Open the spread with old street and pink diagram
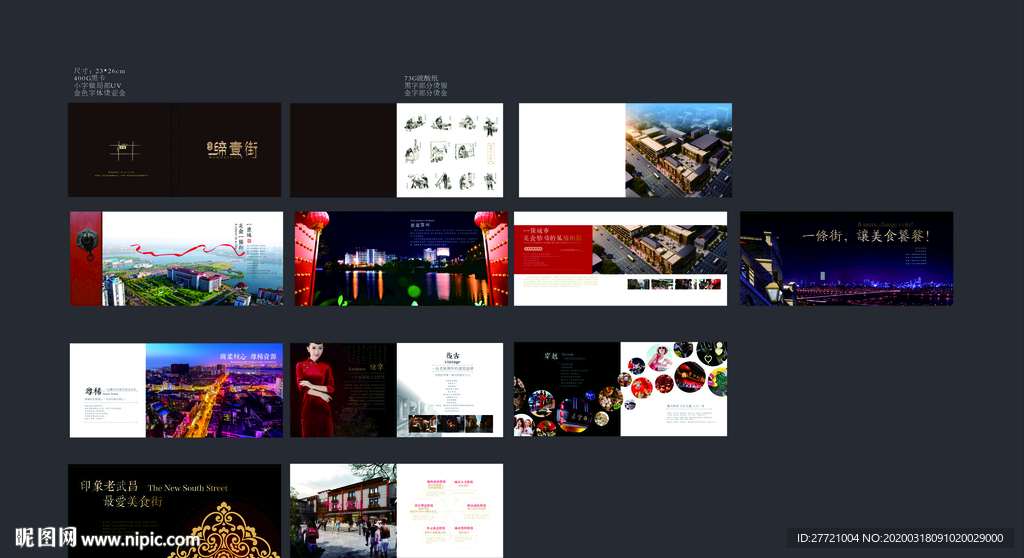Screen dimensions: 1024x558 (x=396, y=511)
